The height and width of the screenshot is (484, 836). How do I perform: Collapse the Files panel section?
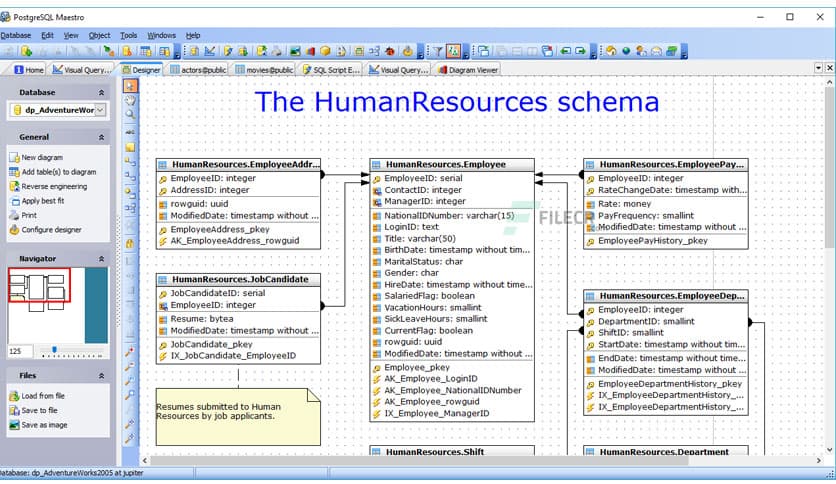(101, 376)
